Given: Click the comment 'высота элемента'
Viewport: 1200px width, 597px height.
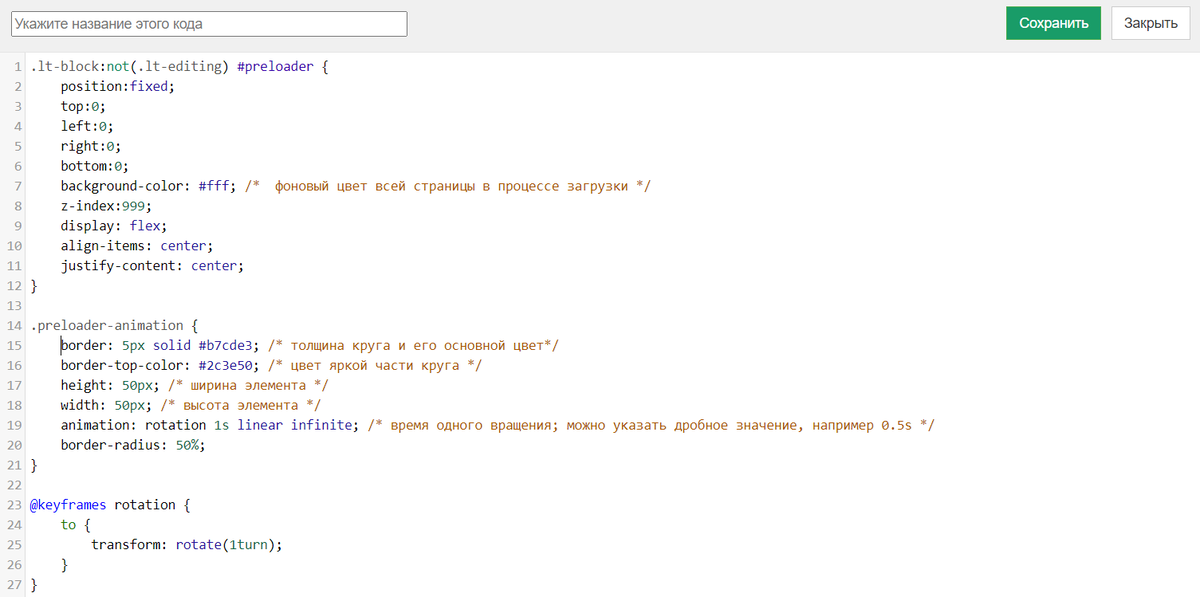Looking at the screenshot, I should pos(241,405).
